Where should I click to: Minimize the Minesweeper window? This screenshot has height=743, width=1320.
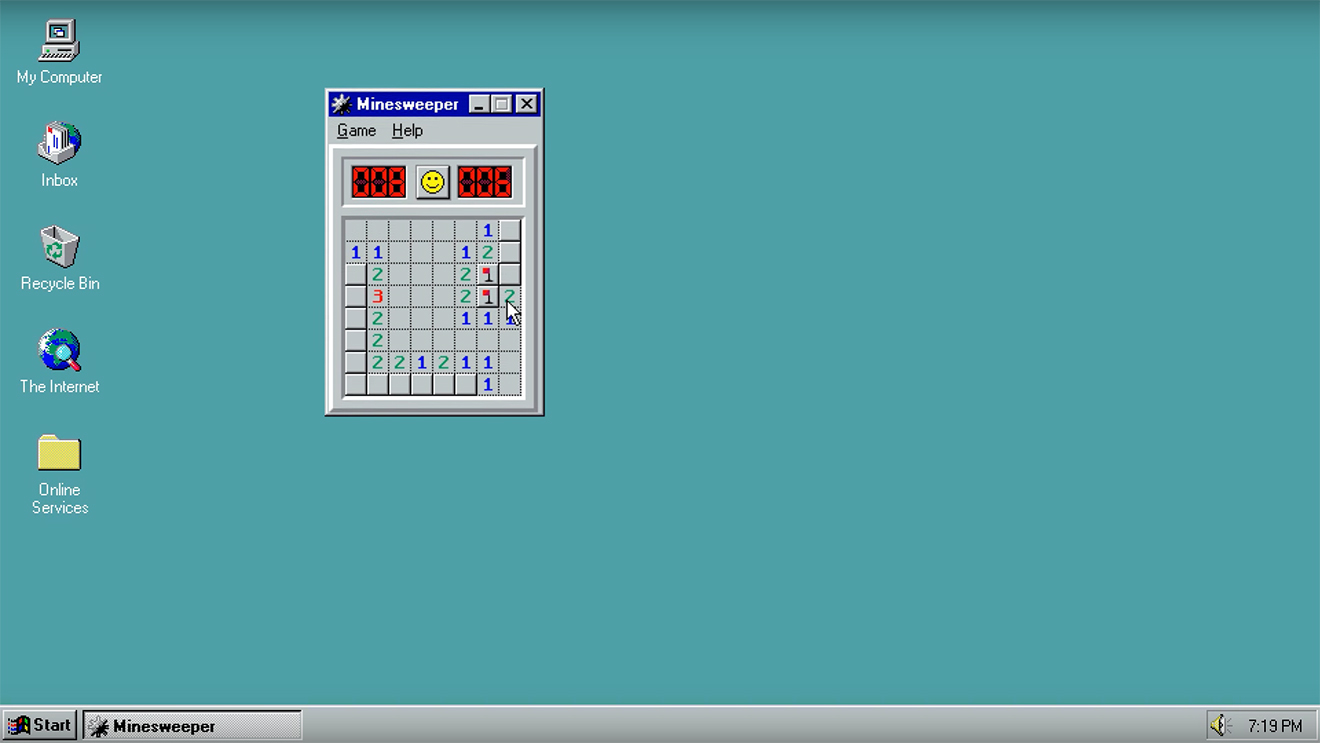tap(480, 104)
